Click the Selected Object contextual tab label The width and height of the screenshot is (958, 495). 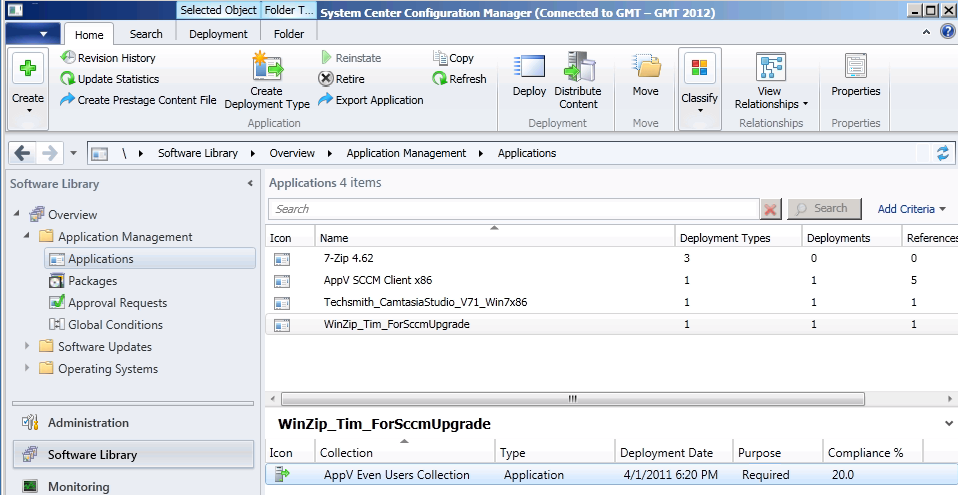[218, 10]
